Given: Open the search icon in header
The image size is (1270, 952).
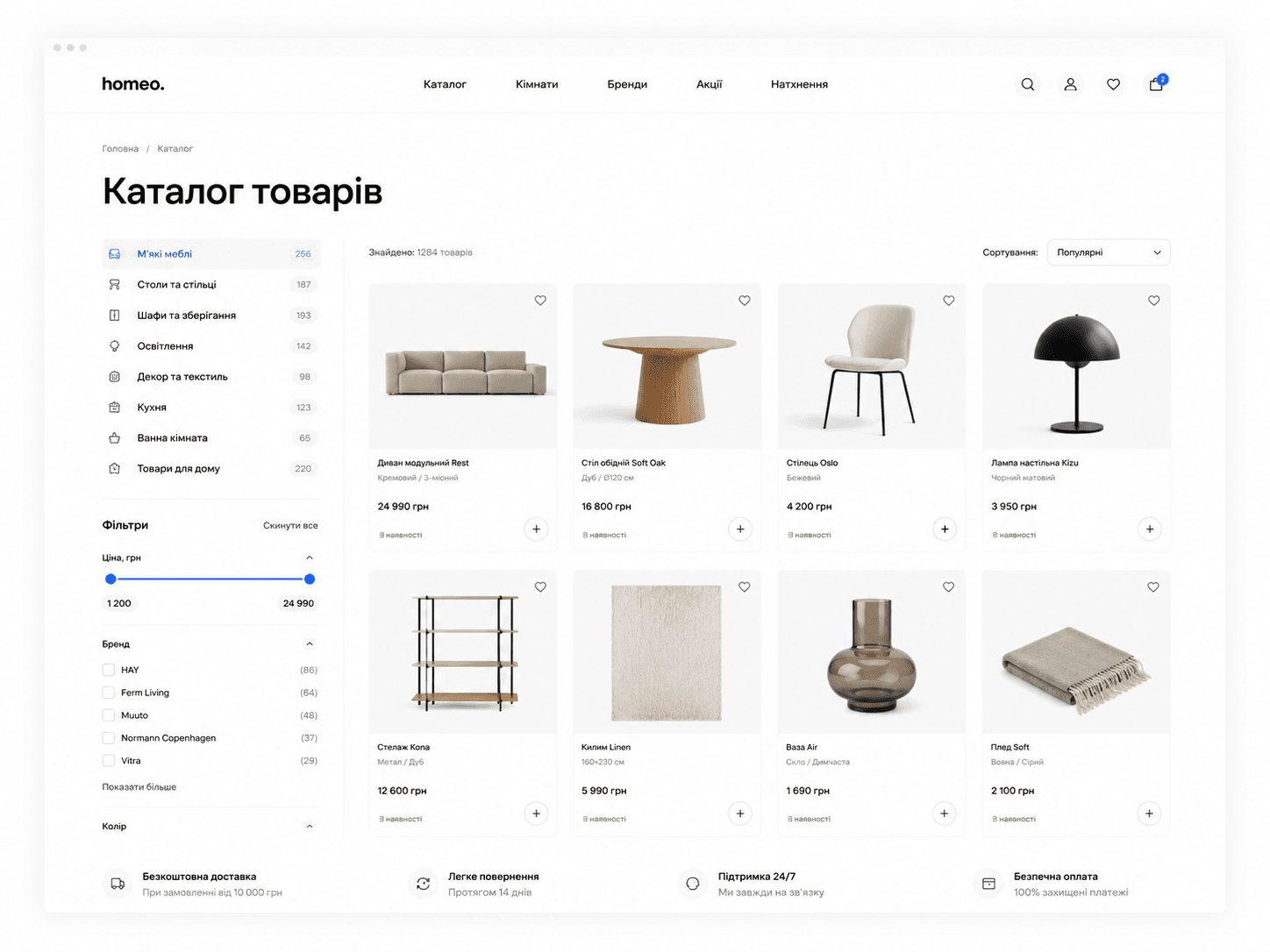Looking at the screenshot, I should tap(1027, 84).
